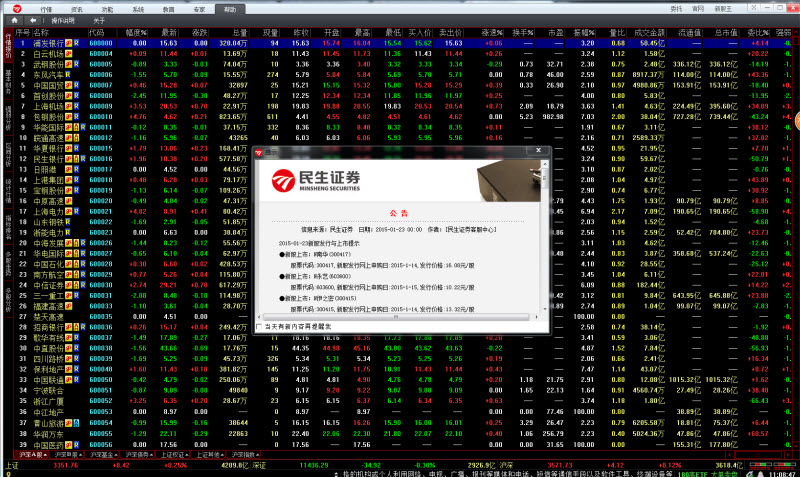Select stock code 600030 中信证券
This screenshot has width=800, height=477.
pos(101,285)
